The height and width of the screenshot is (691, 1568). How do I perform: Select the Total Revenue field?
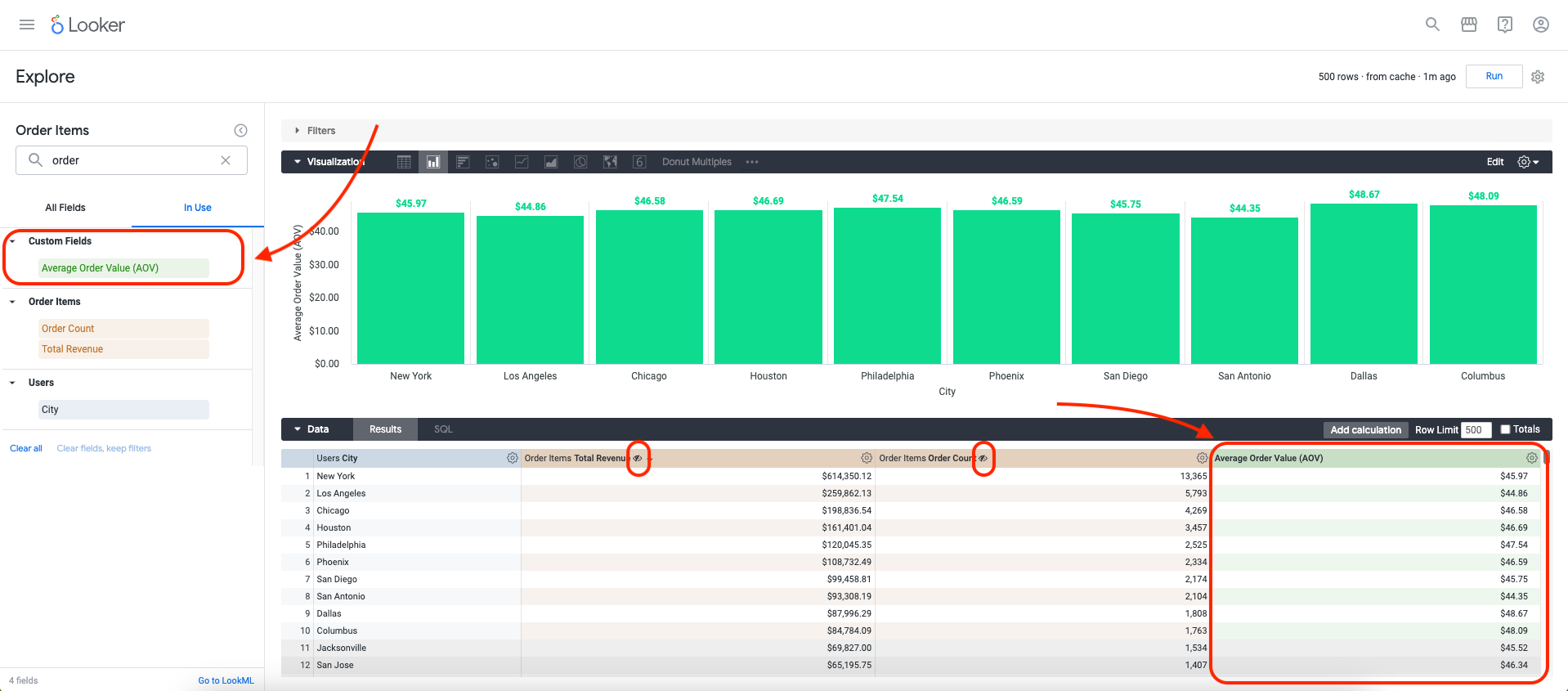pos(123,349)
